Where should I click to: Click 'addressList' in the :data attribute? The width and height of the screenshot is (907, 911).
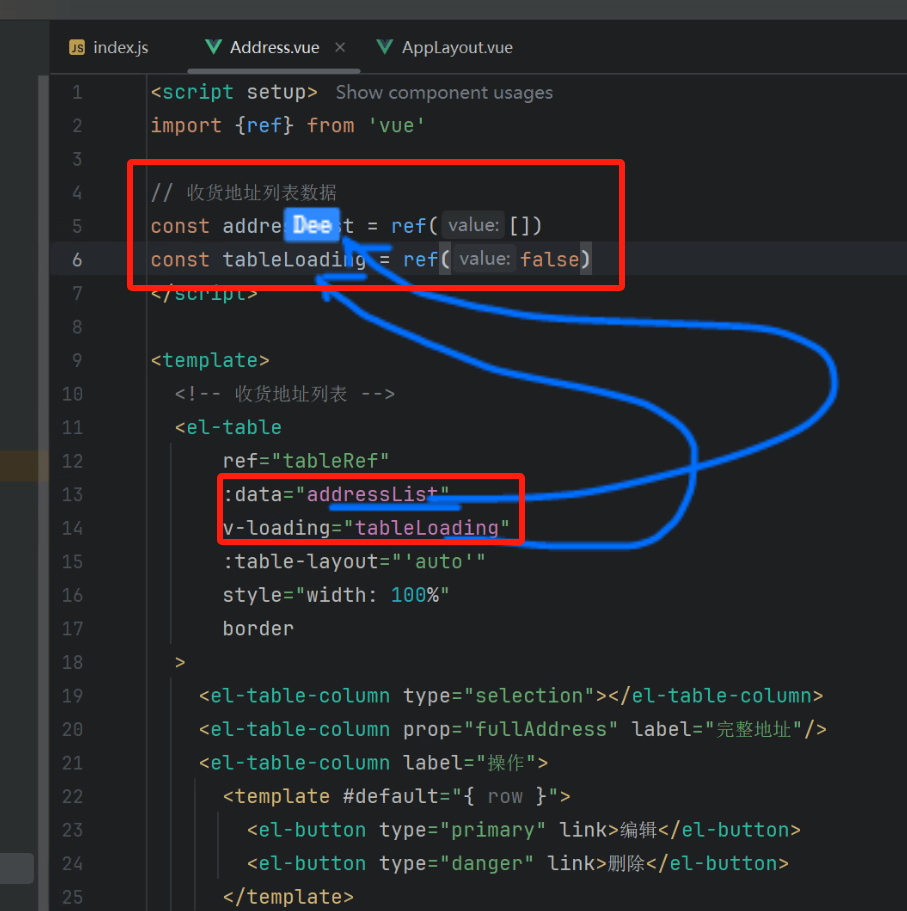click(x=372, y=494)
